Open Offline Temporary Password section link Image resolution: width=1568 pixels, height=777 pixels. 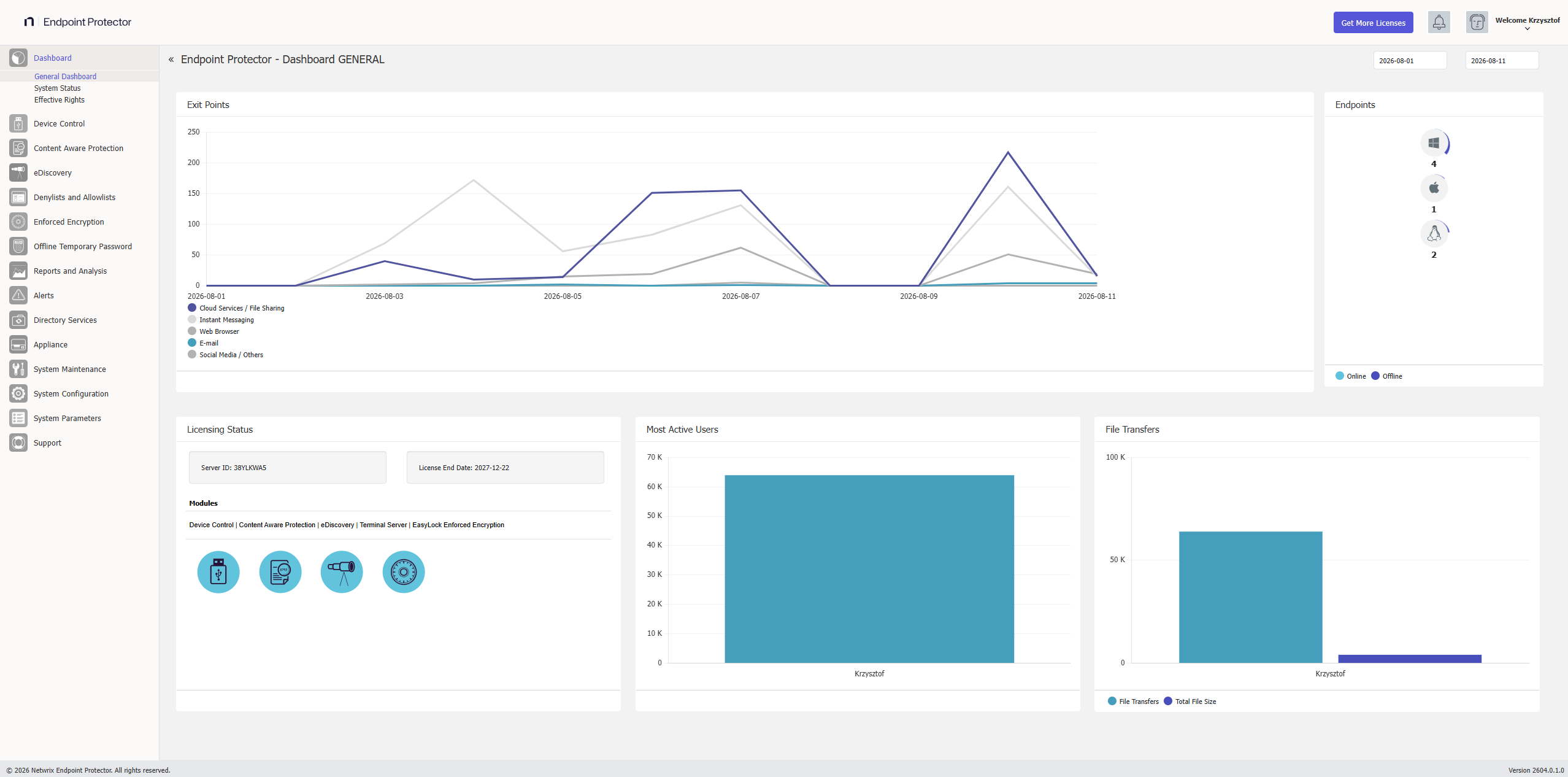point(83,246)
